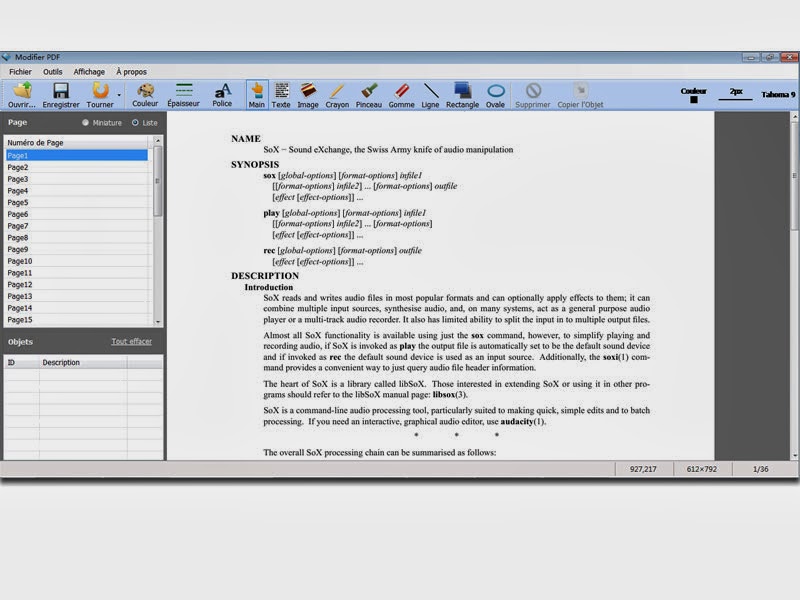The height and width of the screenshot is (600, 800).
Task: Expand the Tourner dropdown arrow
Action: point(119,95)
